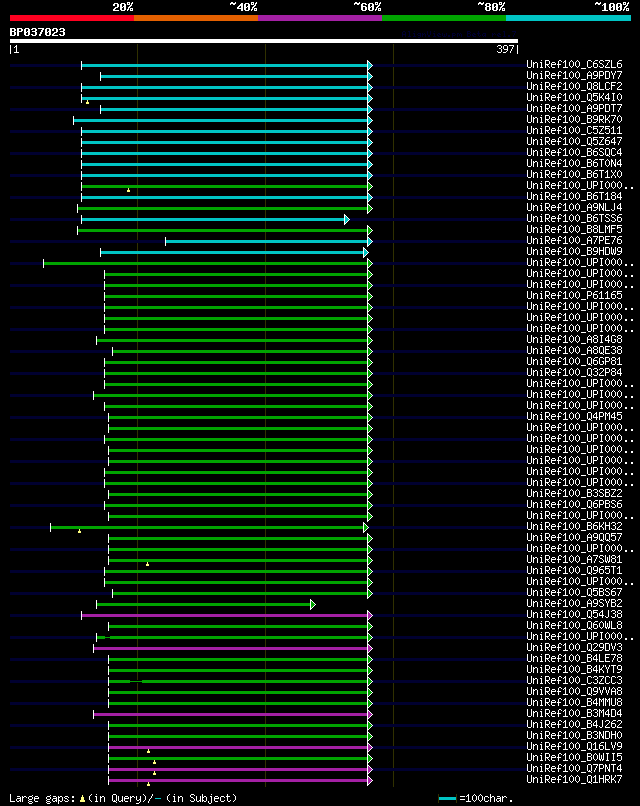Click the arrowhead ending the short UniRef100_A9SYB2 bar
The image size is (640, 806).
[313, 604]
